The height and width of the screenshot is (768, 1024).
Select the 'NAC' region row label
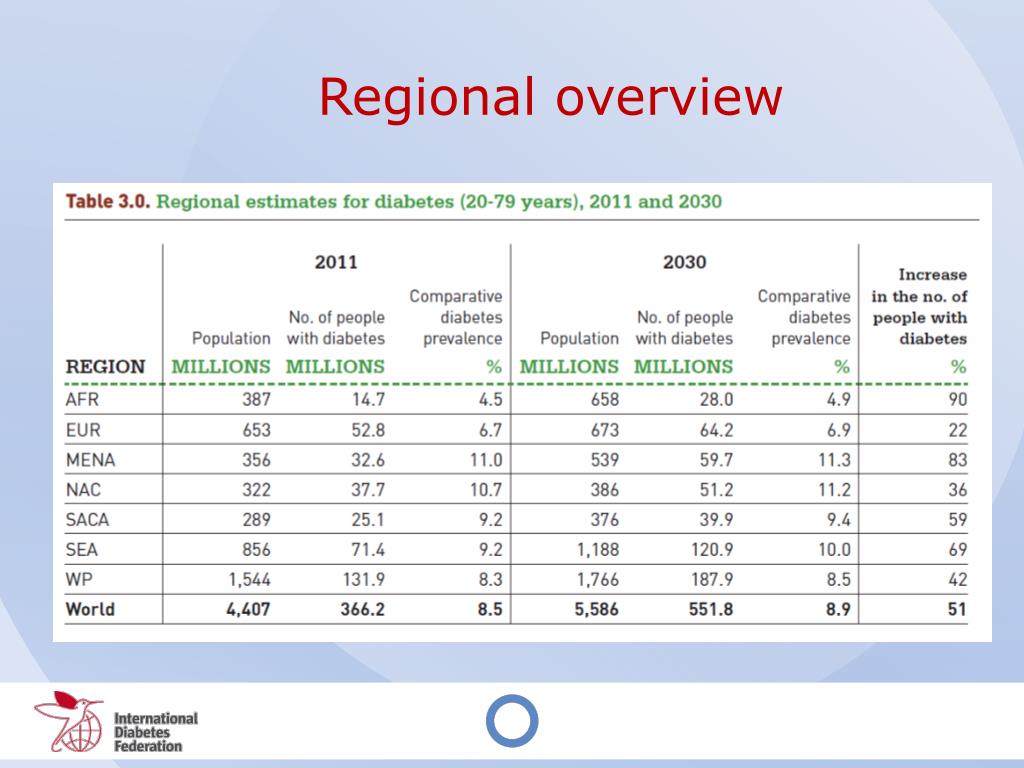(83, 490)
